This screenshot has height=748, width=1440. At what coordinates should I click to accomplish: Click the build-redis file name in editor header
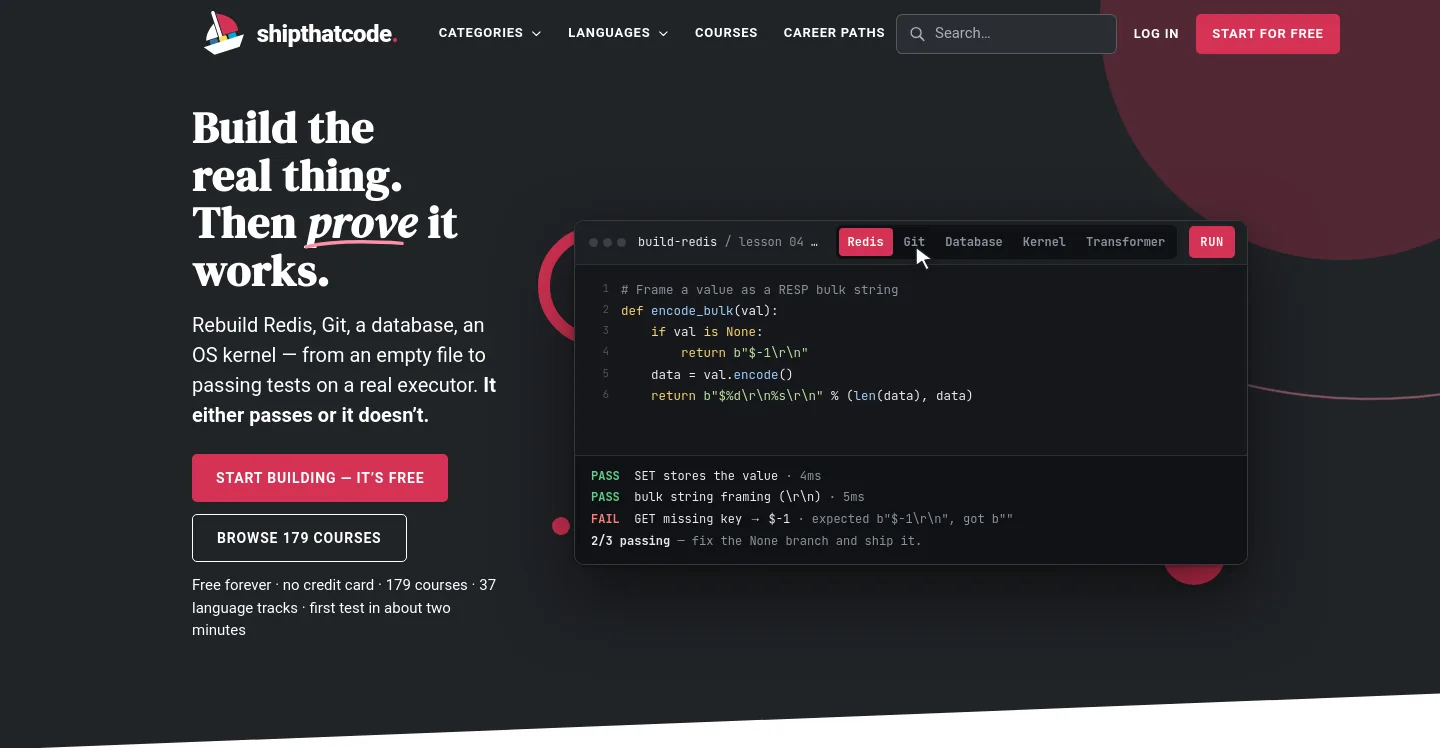pyautogui.click(x=678, y=242)
